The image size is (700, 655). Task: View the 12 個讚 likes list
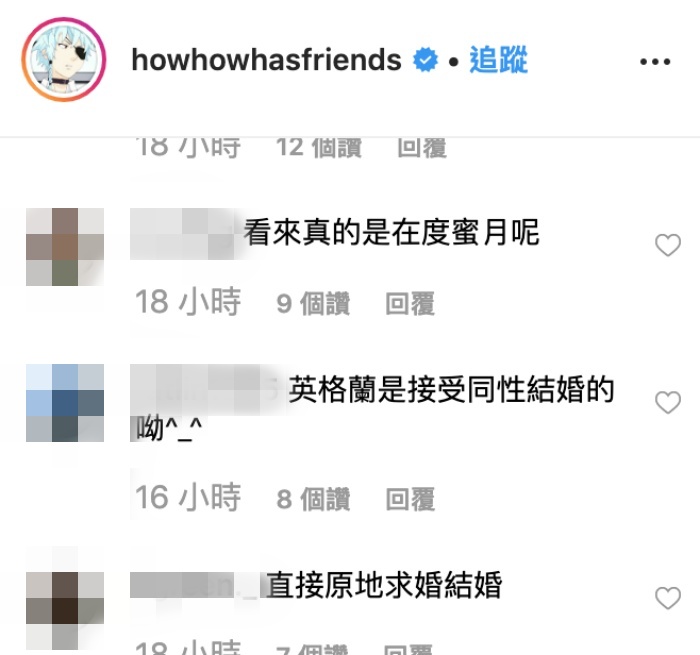pyautogui.click(x=318, y=147)
